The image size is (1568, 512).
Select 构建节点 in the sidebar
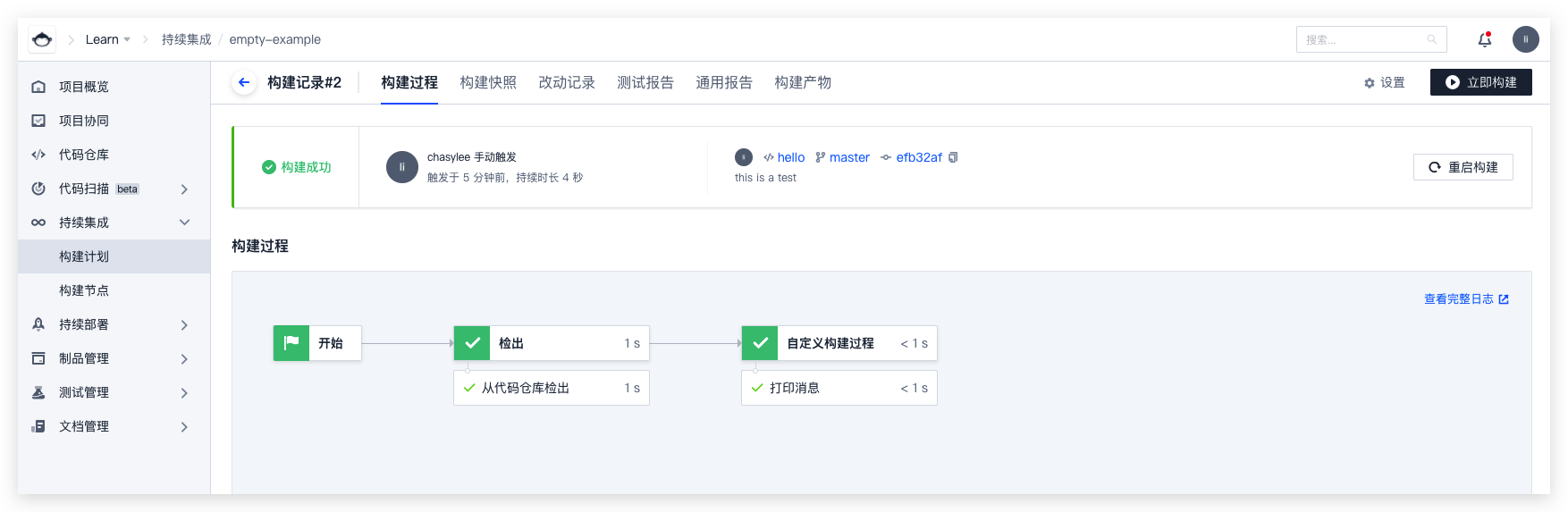pos(84,290)
